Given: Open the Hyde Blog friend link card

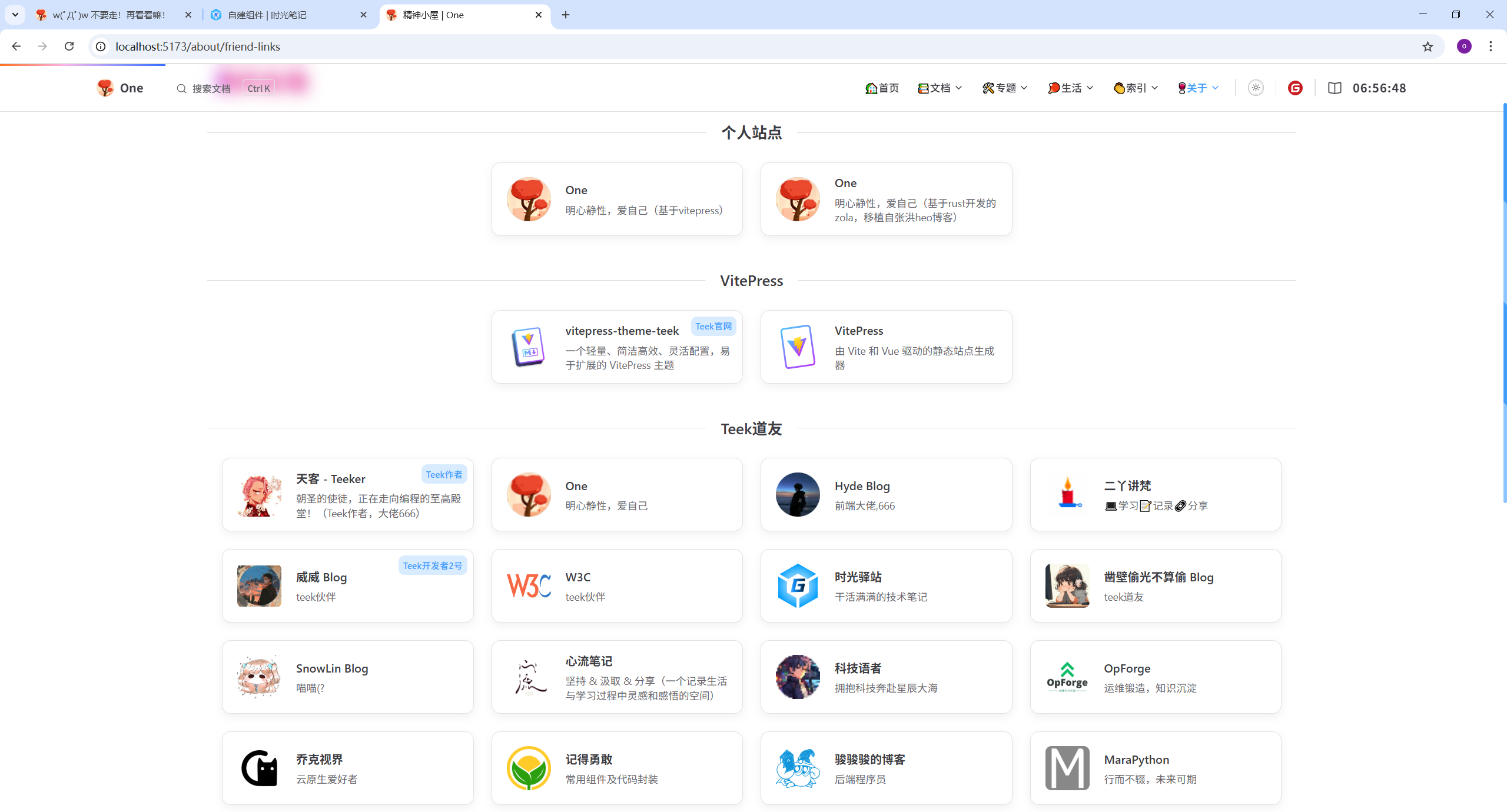Looking at the screenshot, I should point(886,494).
